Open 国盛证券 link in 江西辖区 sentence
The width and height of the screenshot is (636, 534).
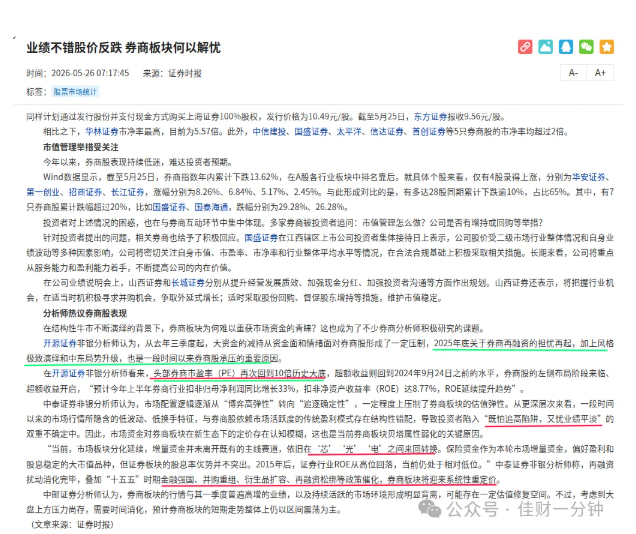[x=261, y=238]
